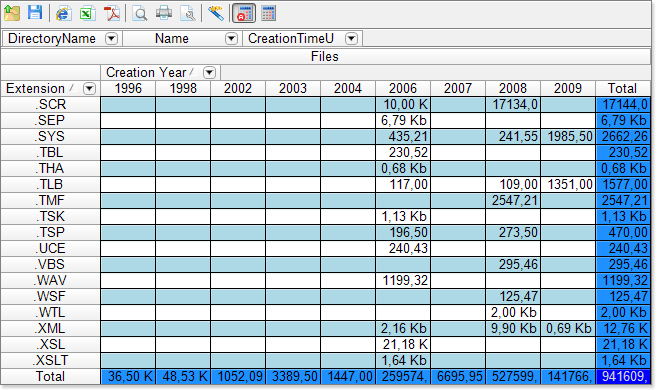Click the open folder icon

12,13
